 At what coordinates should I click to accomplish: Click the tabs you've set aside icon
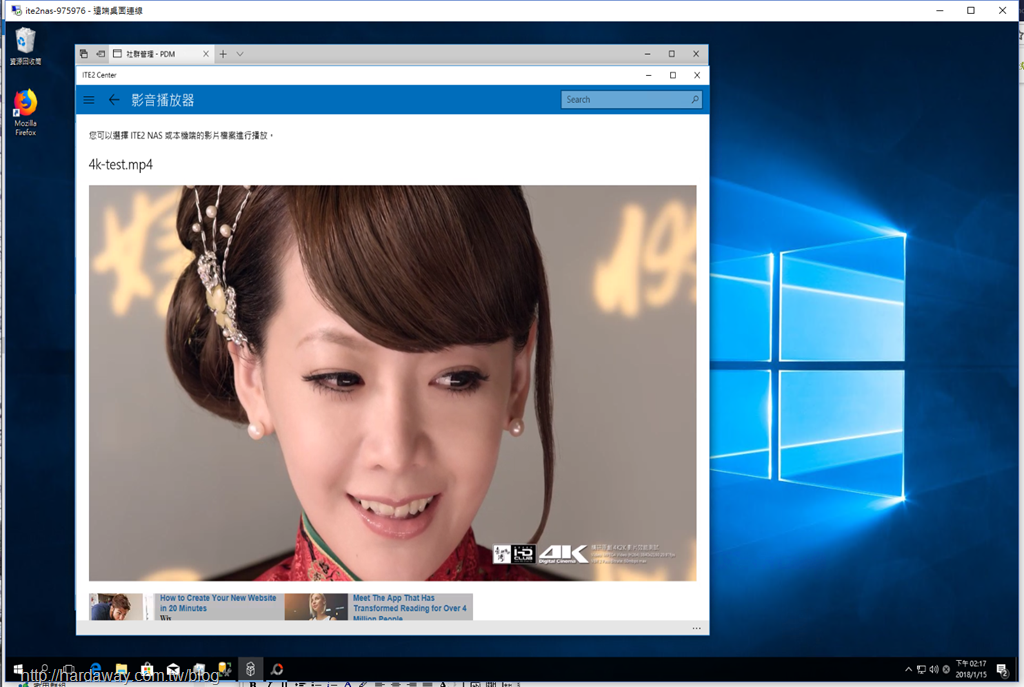84,54
